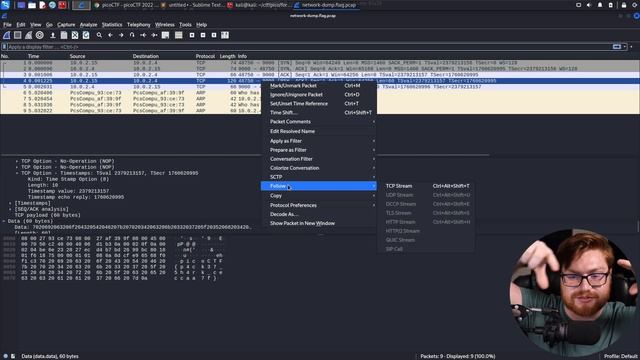This screenshot has width=640, height=360.
Task: Expand the Copy submenu entry
Action: click(x=318, y=196)
